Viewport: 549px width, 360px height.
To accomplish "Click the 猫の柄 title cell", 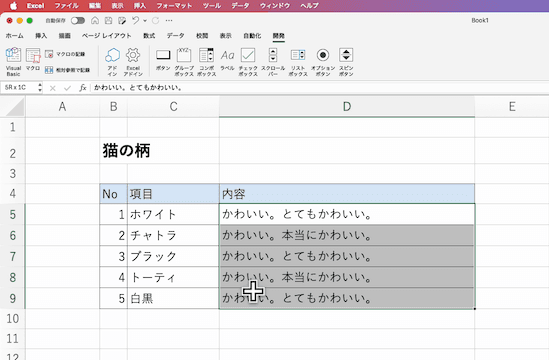I will [126, 151].
